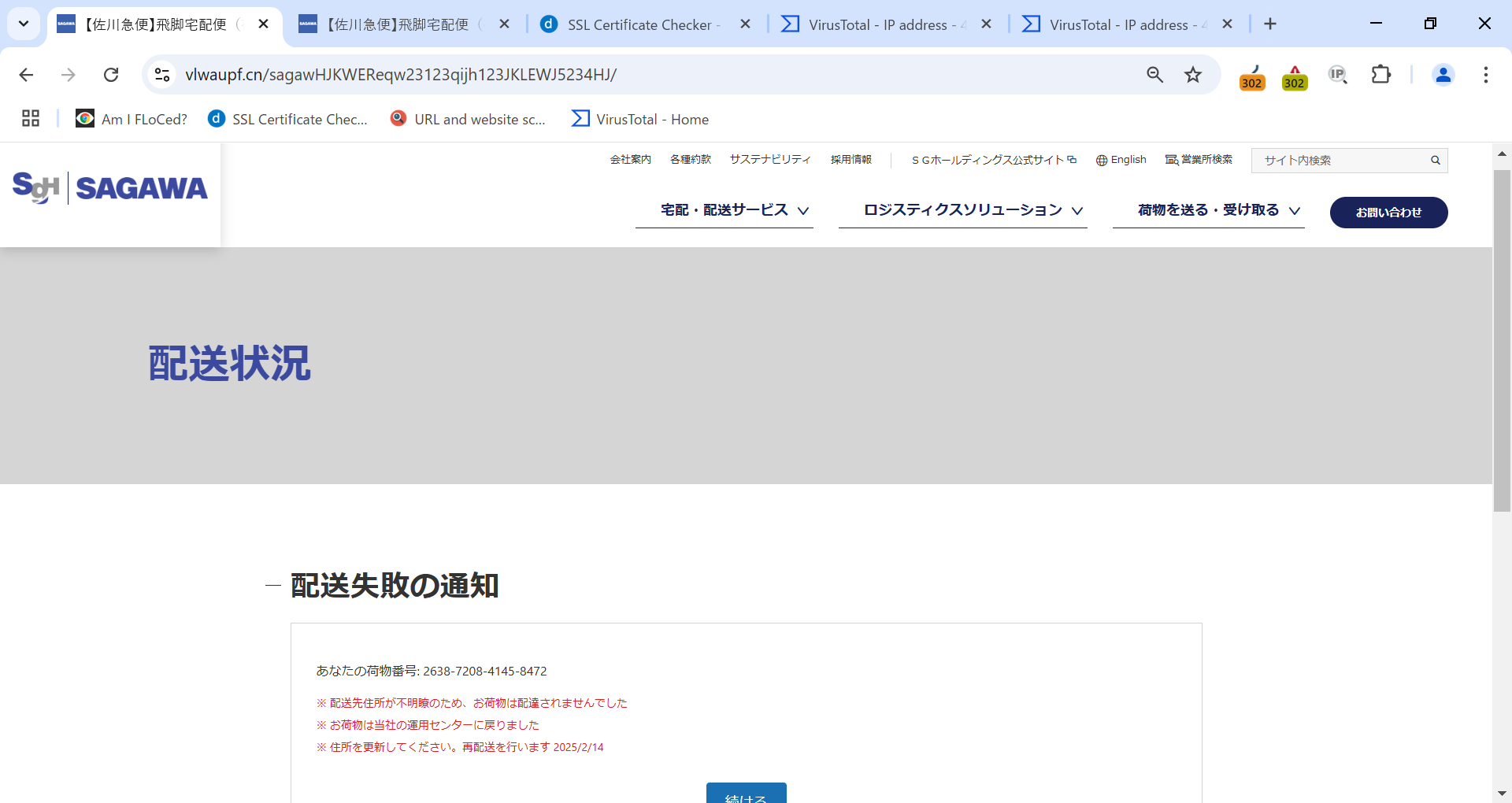Screen dimensions: 1512x803
Task: Open the SSL Certificate Chec... bookmark
Action: tap(288, 119)
